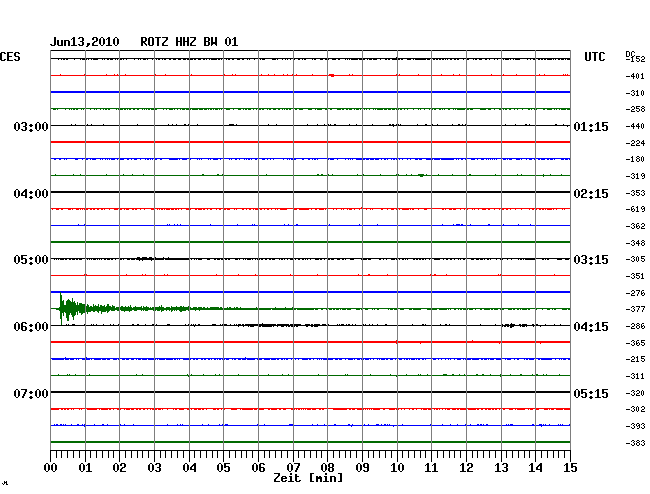
Task: Click the "02:15" UTC time label
Action: coord(591,194)
